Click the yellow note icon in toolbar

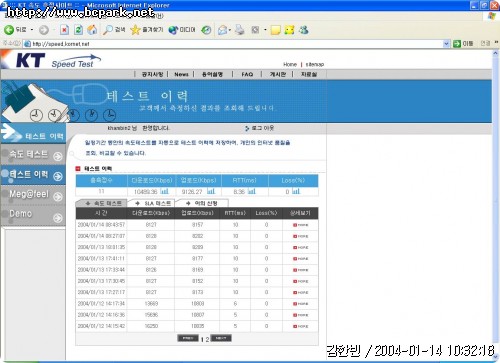click(275, 30)
